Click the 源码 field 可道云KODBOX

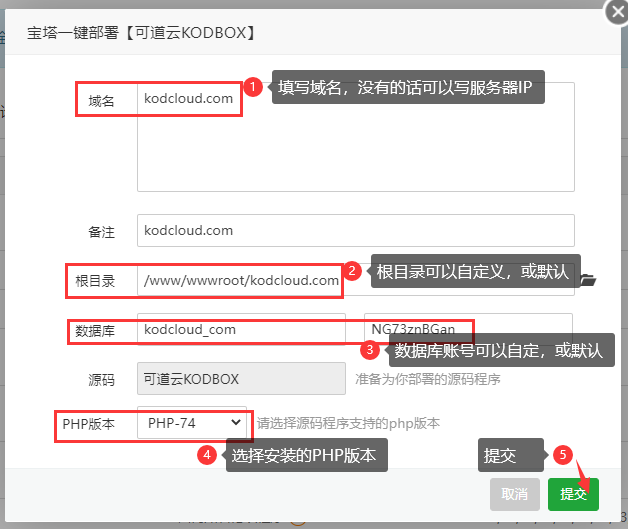click(240, 379)
